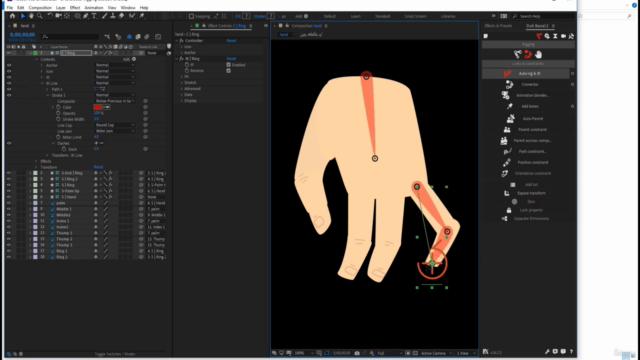The height and width of the screenshot is (360, 640).
Task: Expand the Transform : IK Line group
Action: coord(47,155)
